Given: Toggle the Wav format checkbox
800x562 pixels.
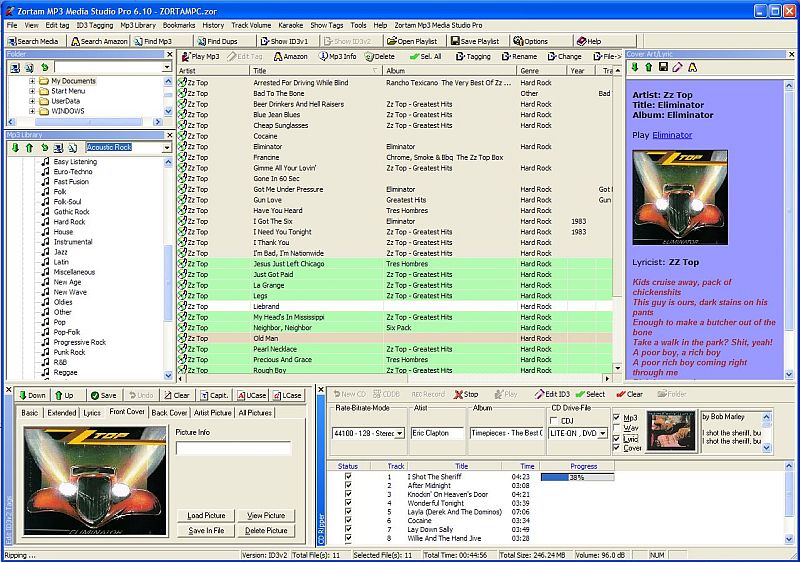Looking at the screenshot, I should (616, 427).
